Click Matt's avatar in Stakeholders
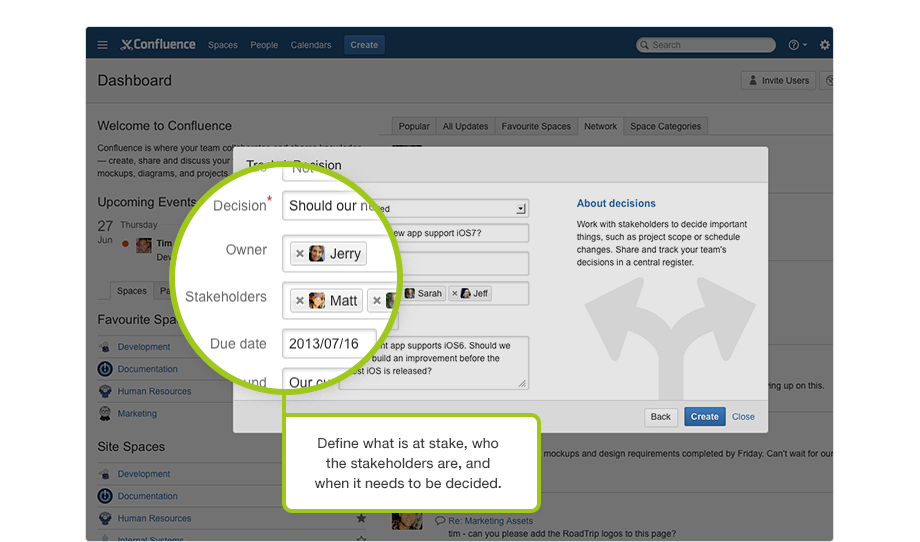 tap(317, 301)
